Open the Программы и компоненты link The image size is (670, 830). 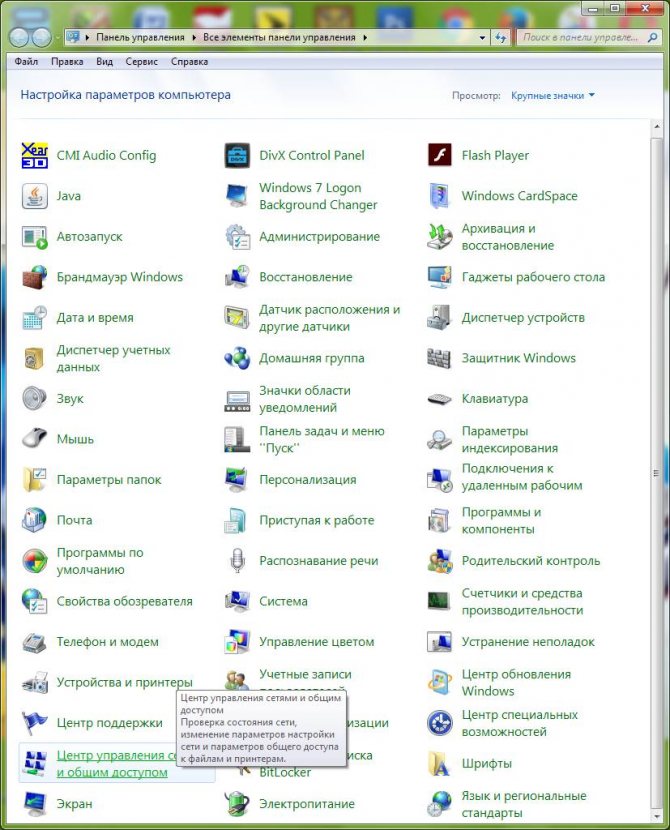pyautogui.click(x=501, y=520)
